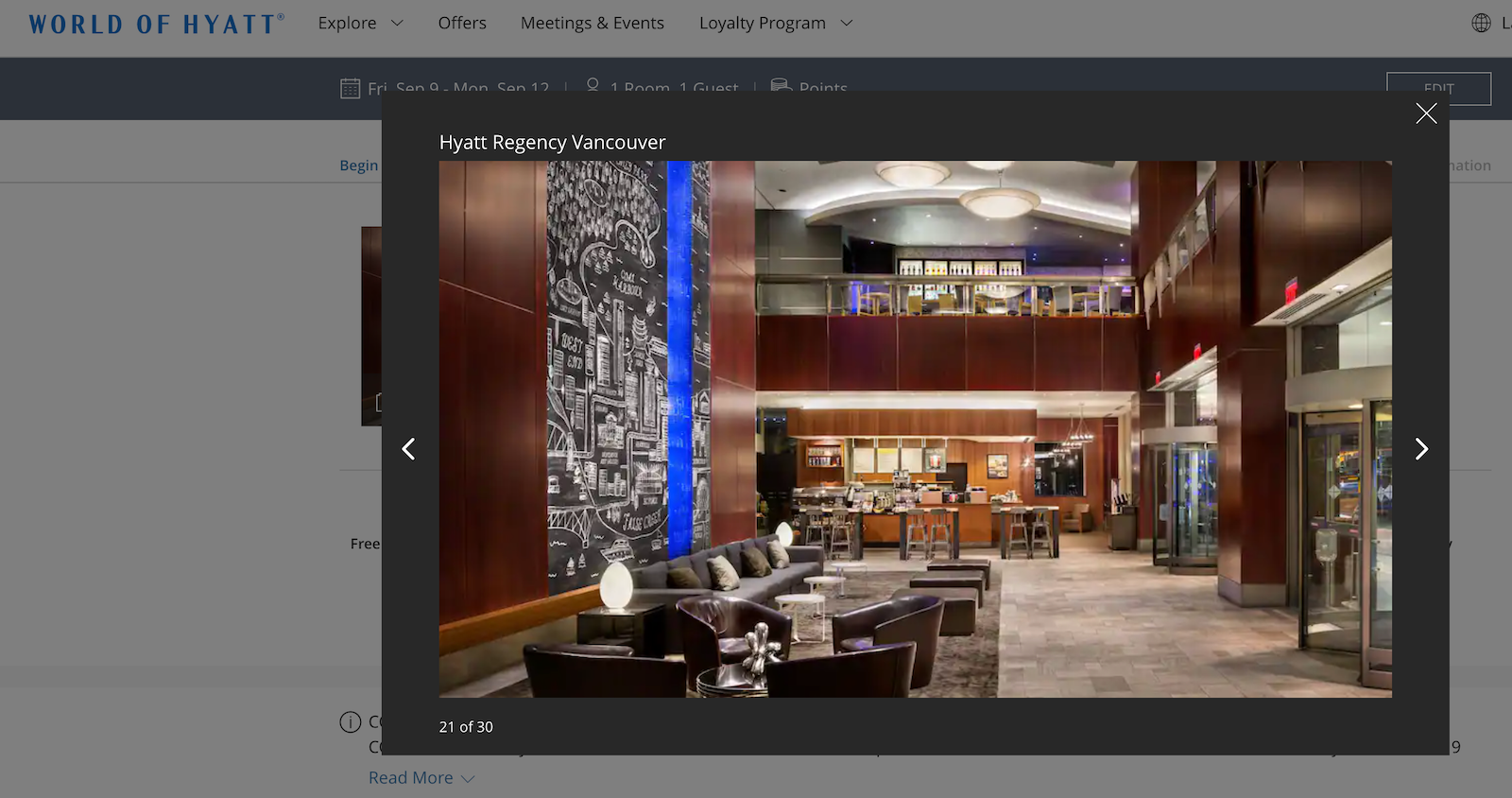The image size is (1512, 798).
Task: Open the World of Hyatt home logo
Action: point(157,24)
